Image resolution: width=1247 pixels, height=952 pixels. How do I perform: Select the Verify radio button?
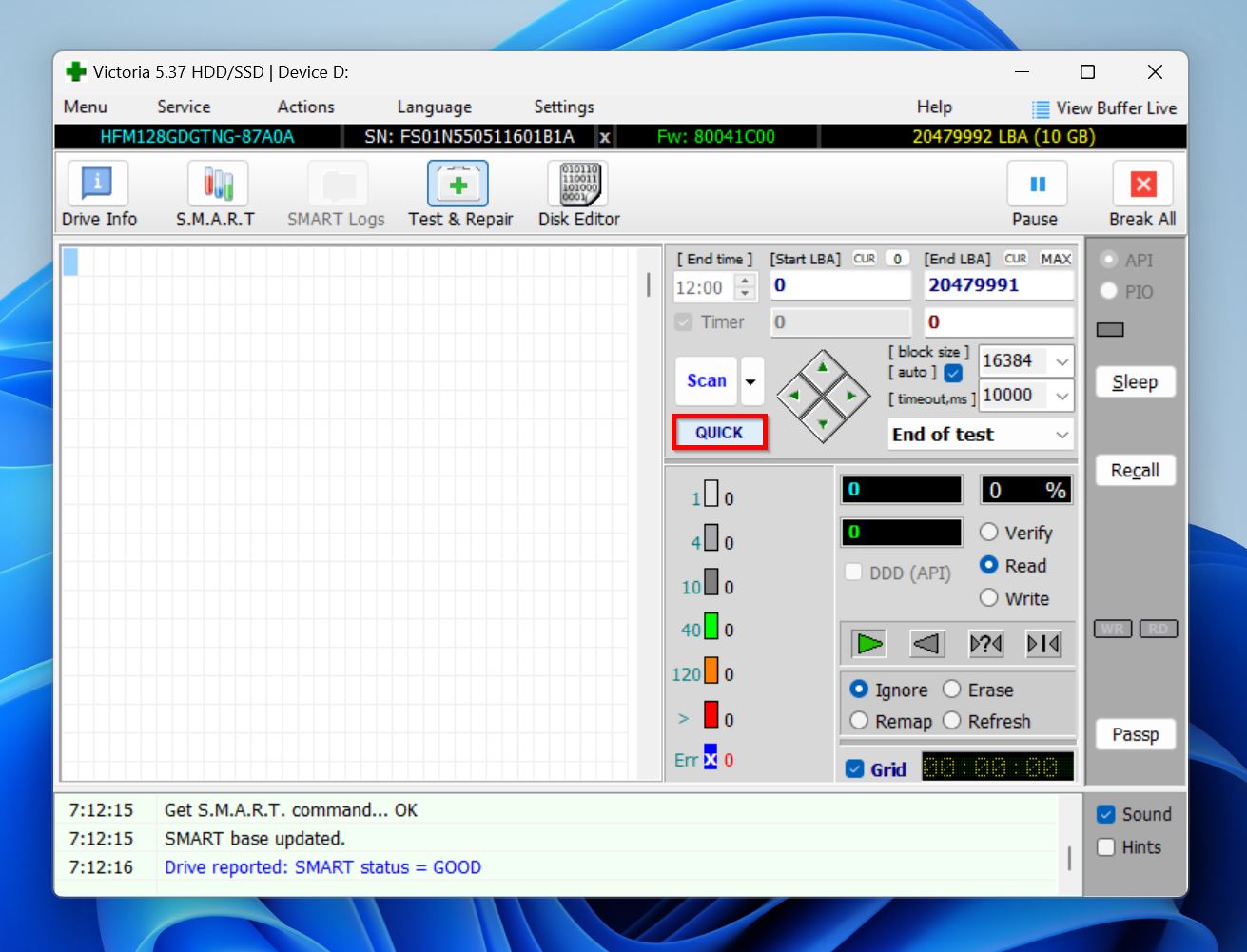coord(989,533)
